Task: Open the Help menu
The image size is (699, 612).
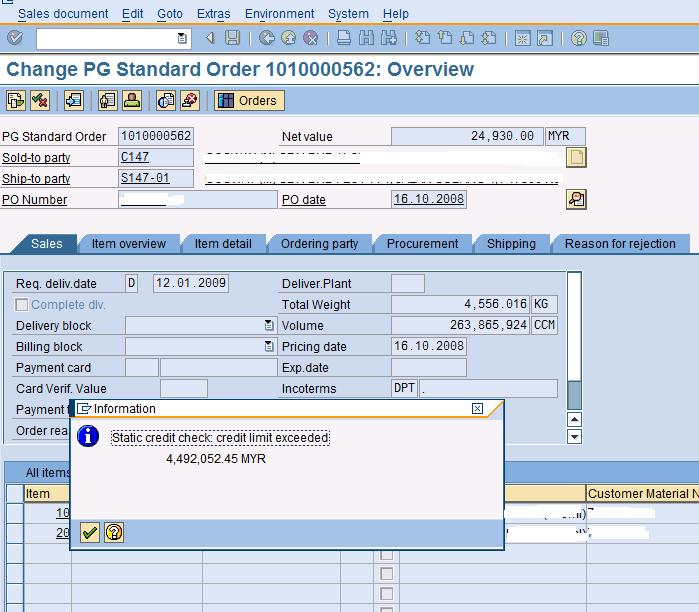Action: [x=395, y=14]
